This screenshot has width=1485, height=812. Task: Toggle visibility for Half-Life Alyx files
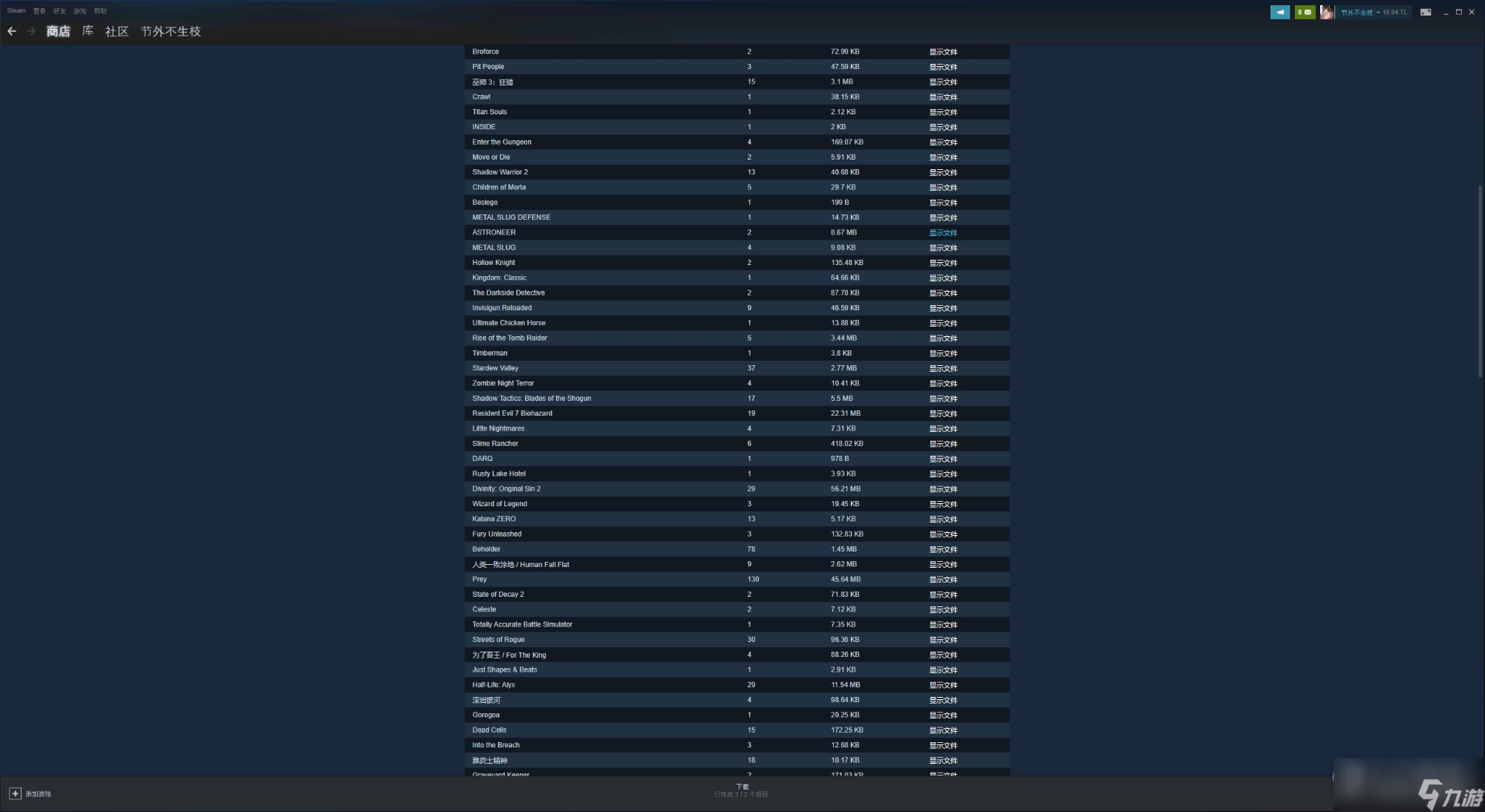pos(942,684)
